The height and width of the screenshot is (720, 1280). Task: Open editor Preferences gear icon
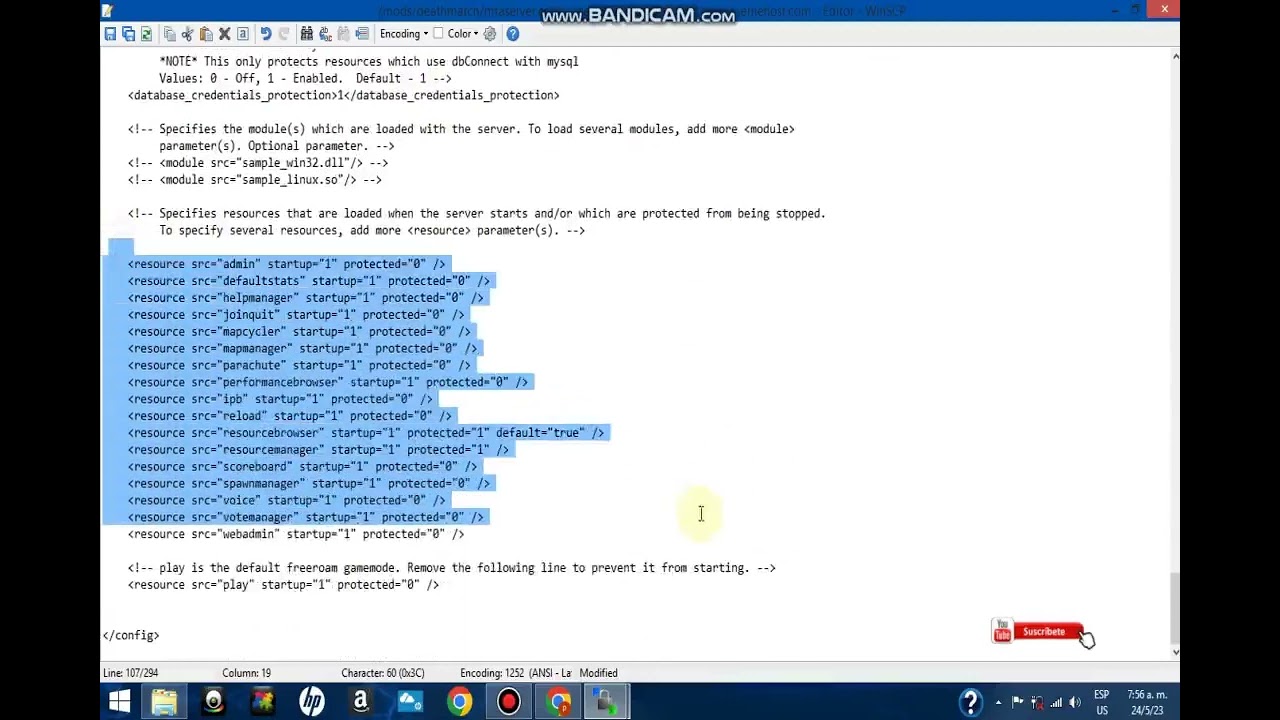pyautogui.click(x=490, y=34)
